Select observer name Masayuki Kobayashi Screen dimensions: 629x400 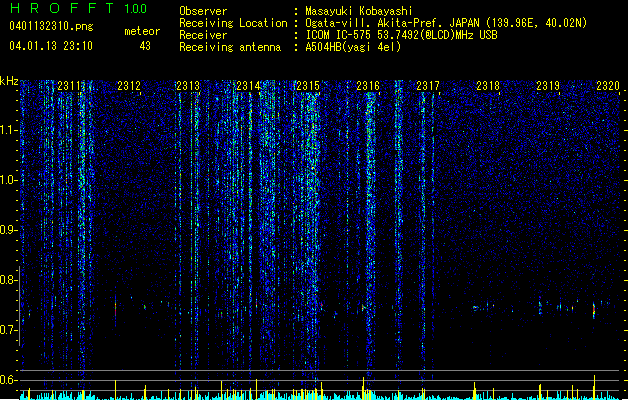tap(359, 11)
